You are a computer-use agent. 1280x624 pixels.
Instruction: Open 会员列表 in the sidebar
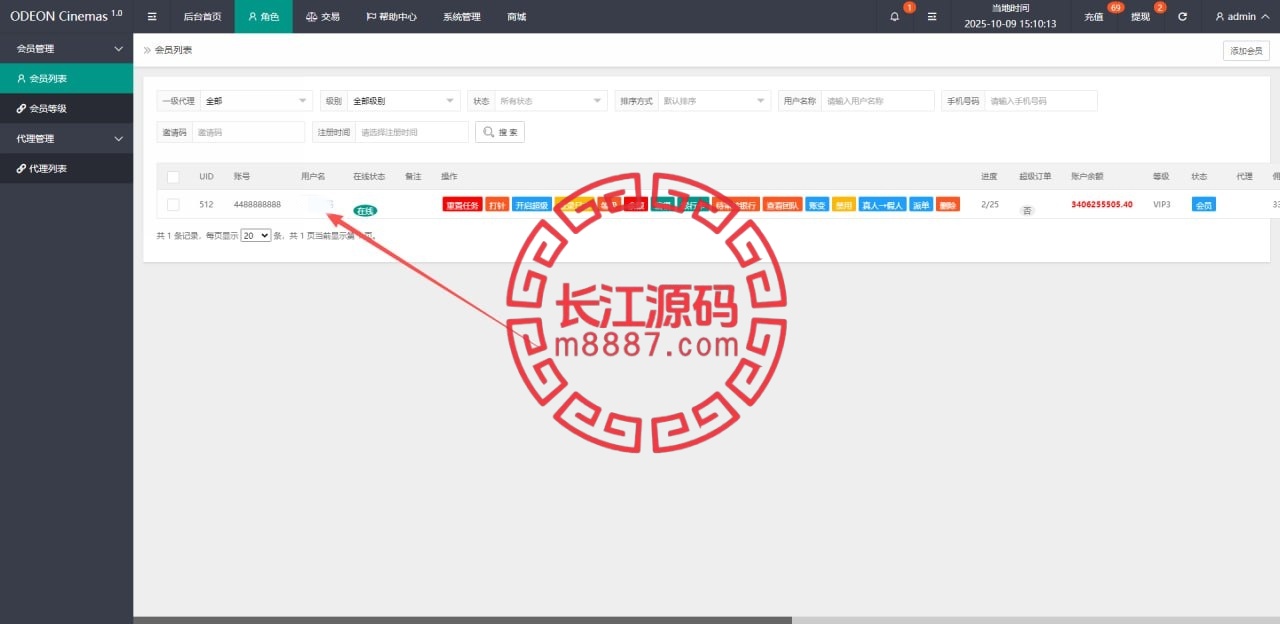point(66,78)
